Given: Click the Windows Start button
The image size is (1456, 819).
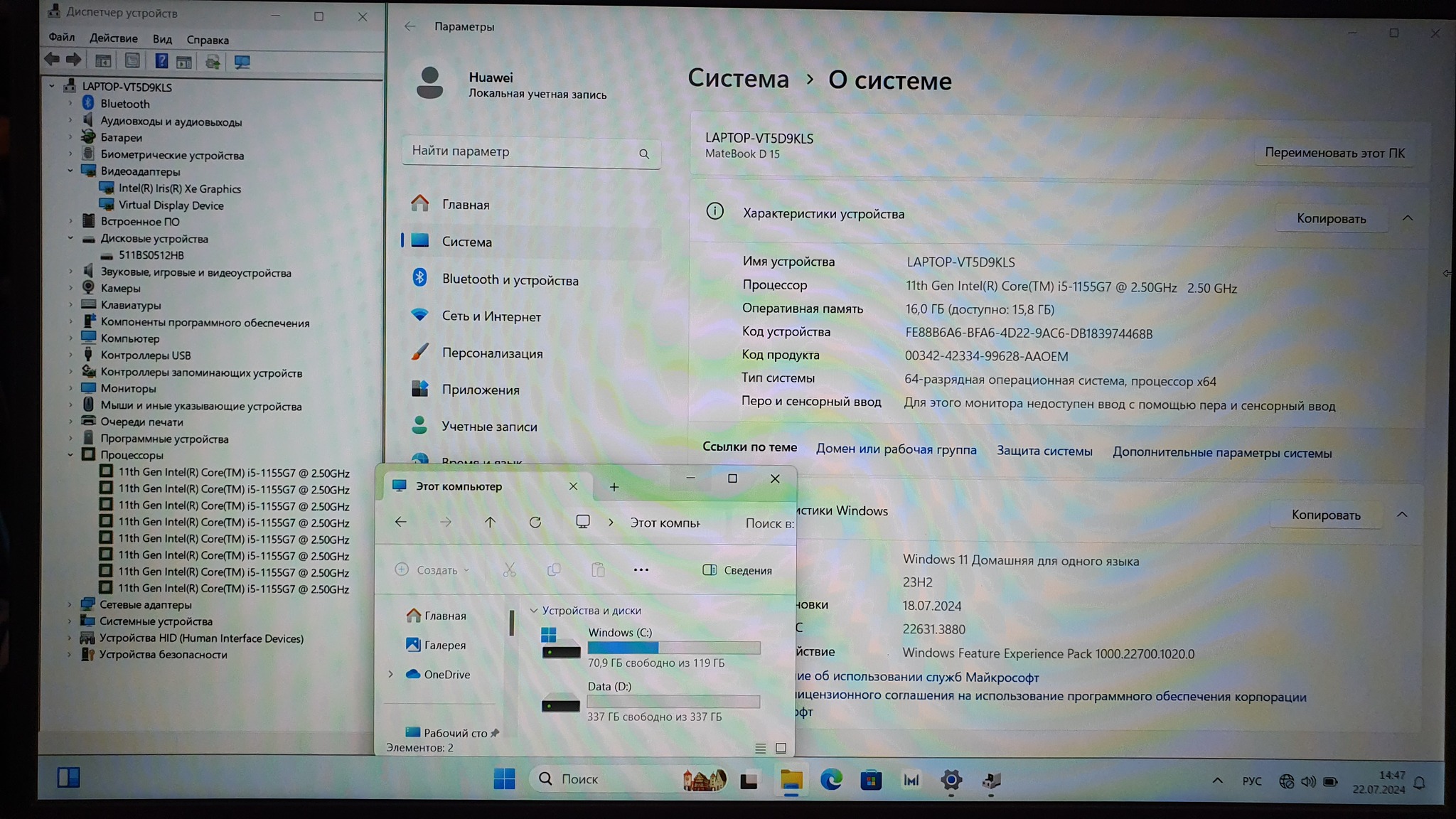Looking at the screenshot, I should coord(504,779).
